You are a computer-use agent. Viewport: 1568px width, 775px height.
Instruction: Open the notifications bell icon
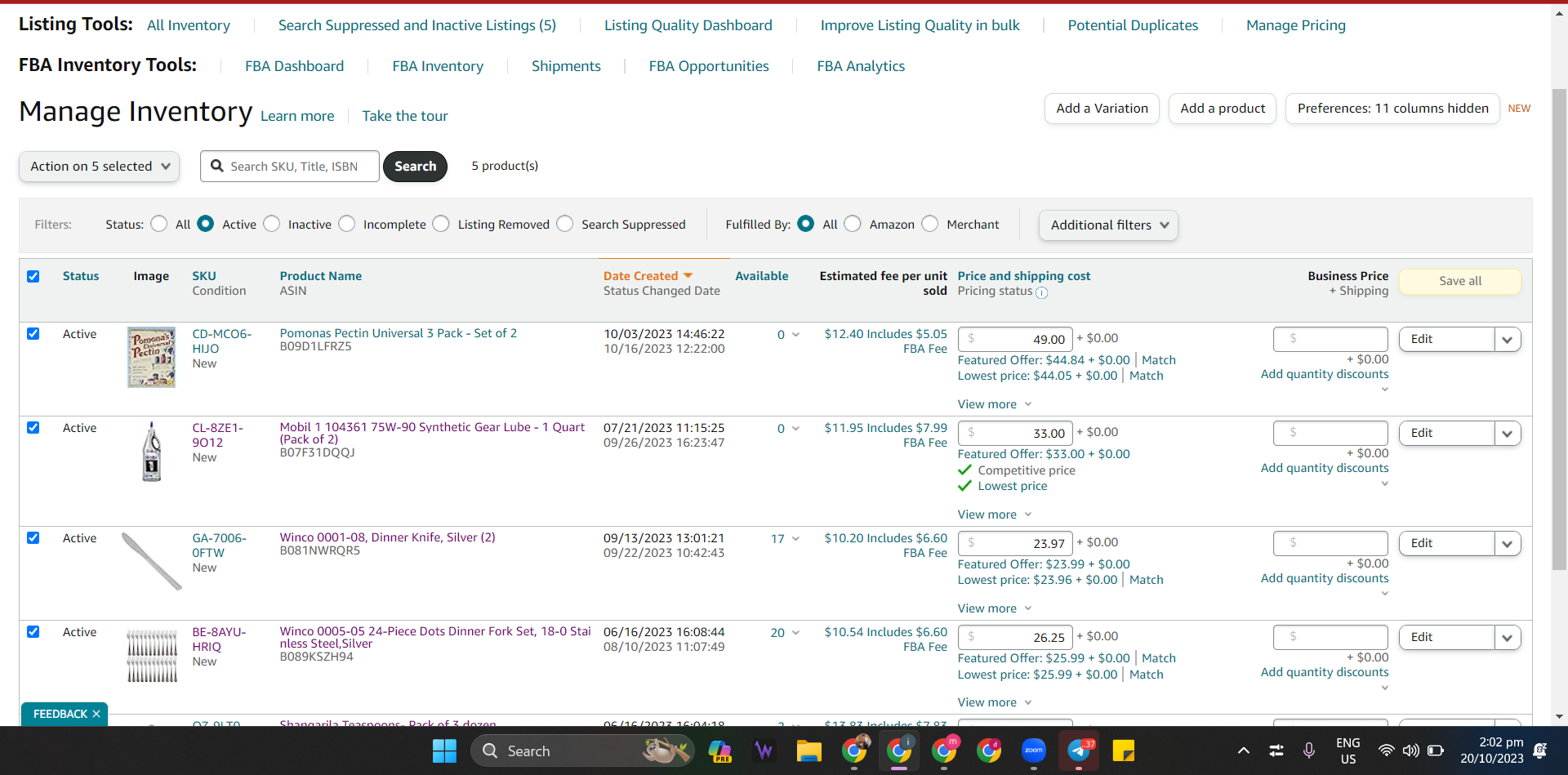1540,751
